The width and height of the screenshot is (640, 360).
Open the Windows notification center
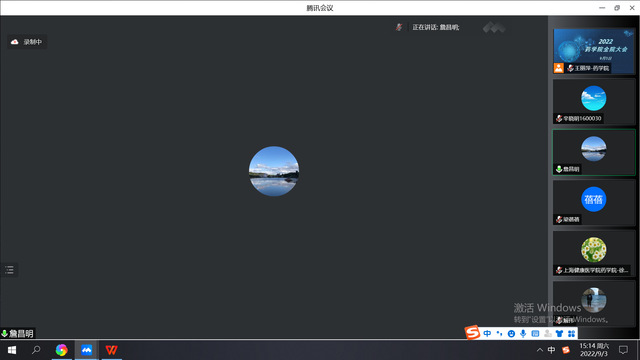[x=623, y=350]
